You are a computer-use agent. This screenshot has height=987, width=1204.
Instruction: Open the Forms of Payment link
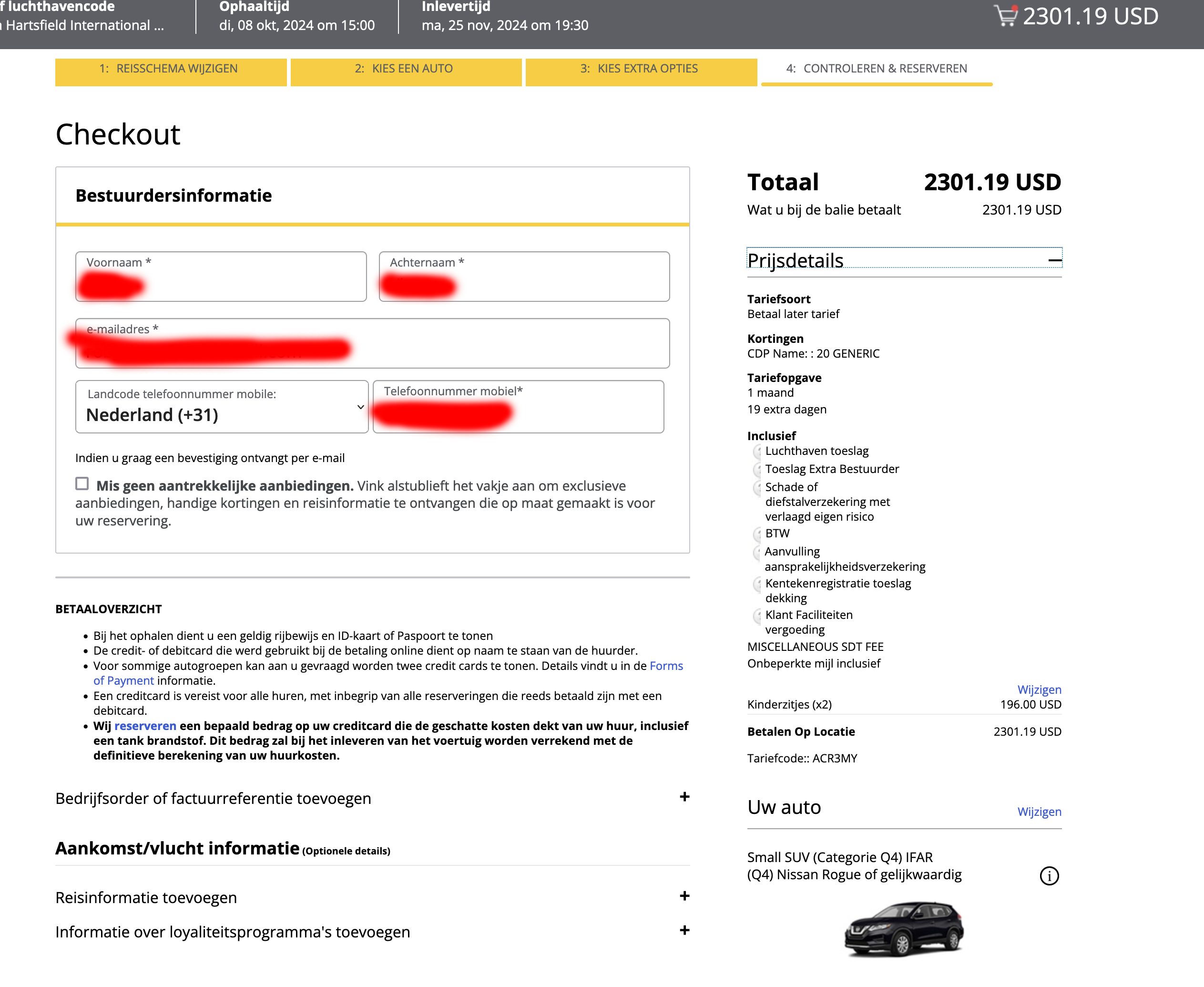[666, 666]
